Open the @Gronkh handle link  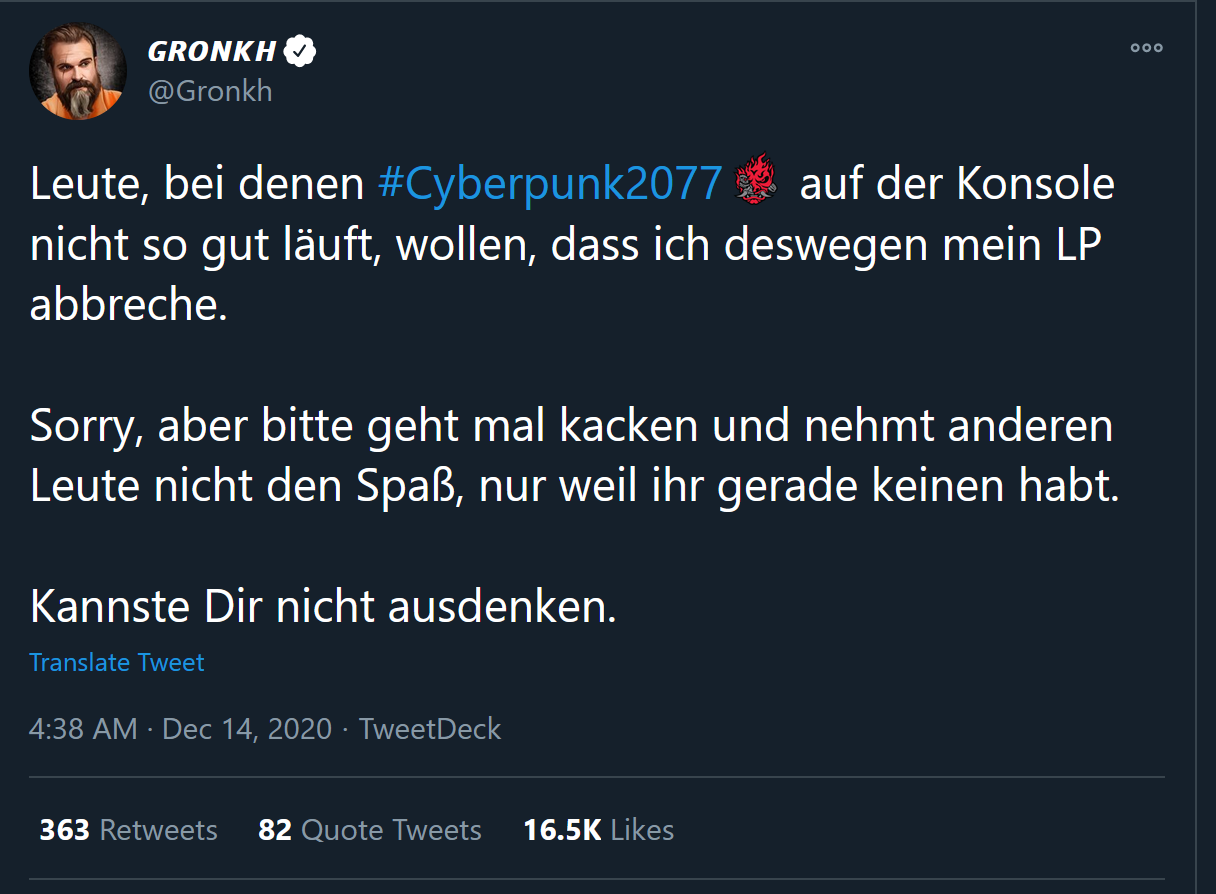[x=210, y=91]
